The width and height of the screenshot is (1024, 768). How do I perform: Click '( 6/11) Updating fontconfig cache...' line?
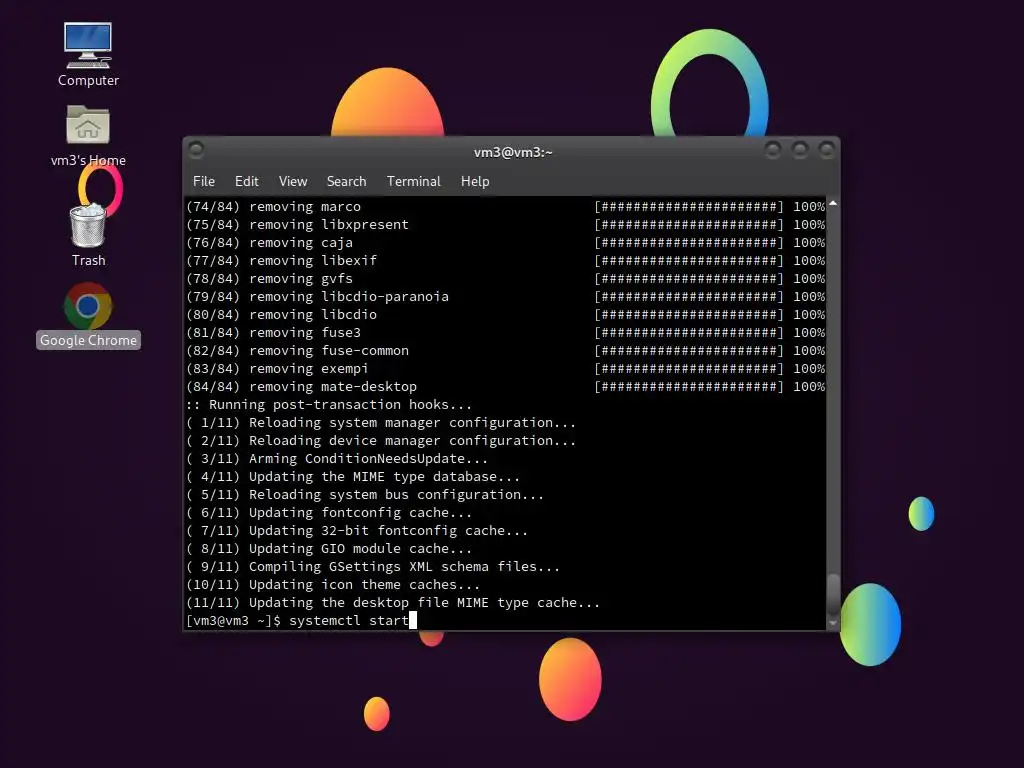(x=328, y=513)
